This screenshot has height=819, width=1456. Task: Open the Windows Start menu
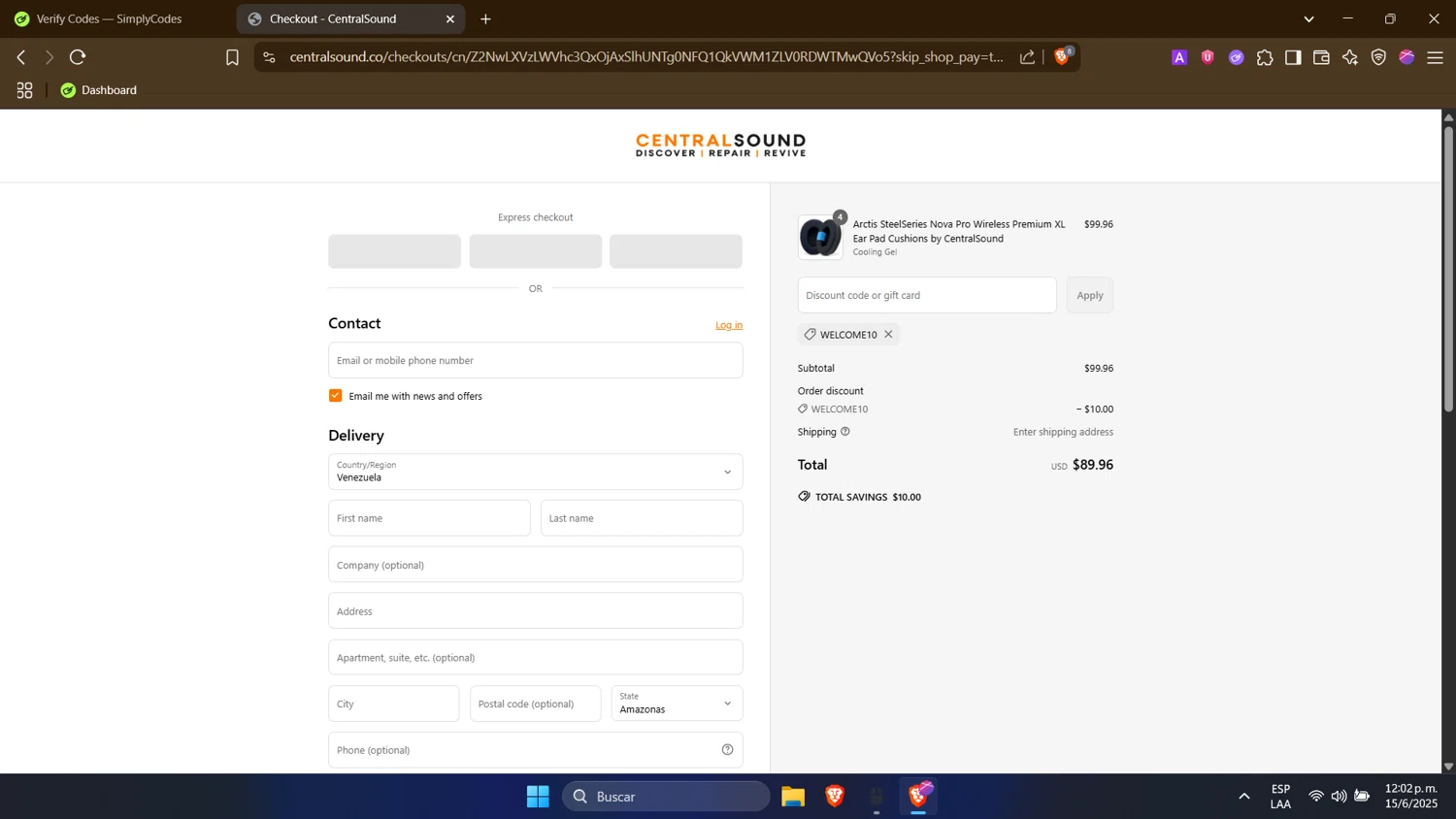click(538, 797)
